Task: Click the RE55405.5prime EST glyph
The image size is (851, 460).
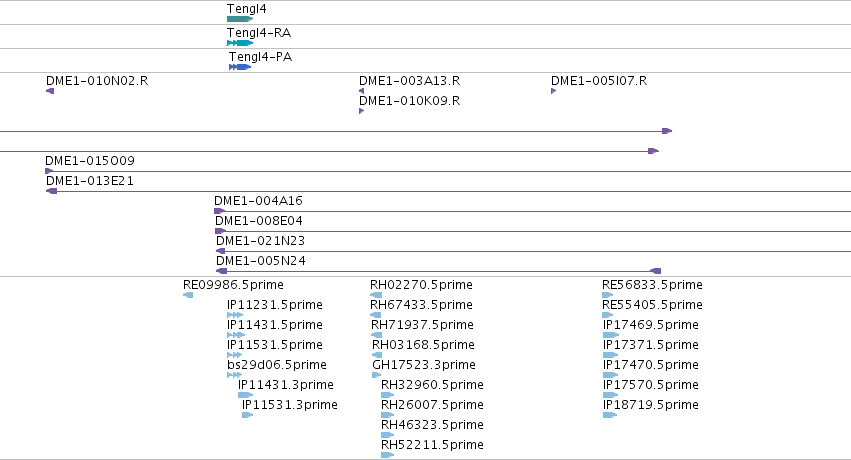Action: 607,315
